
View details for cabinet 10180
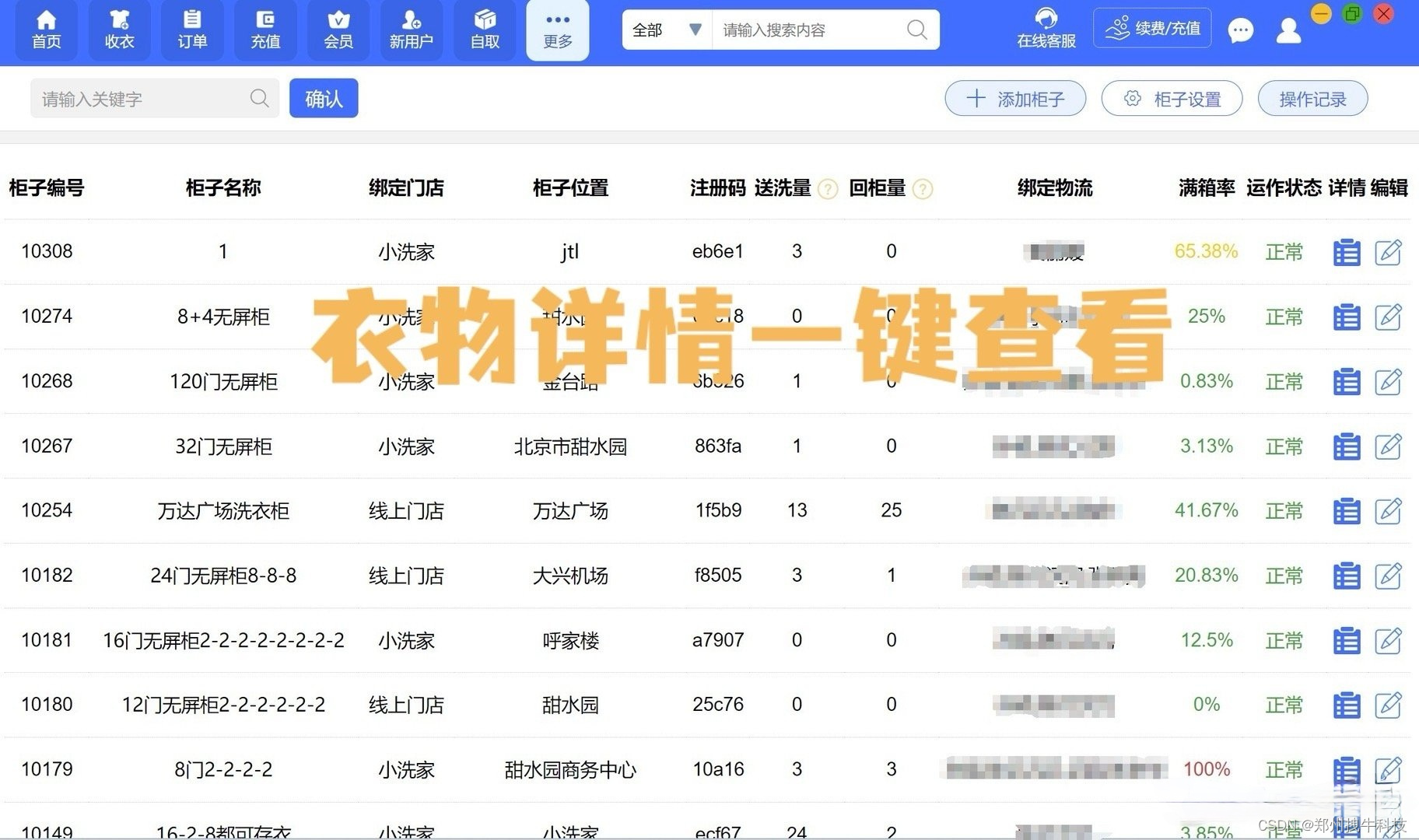pyautogui.click(x=1347, y=706)
